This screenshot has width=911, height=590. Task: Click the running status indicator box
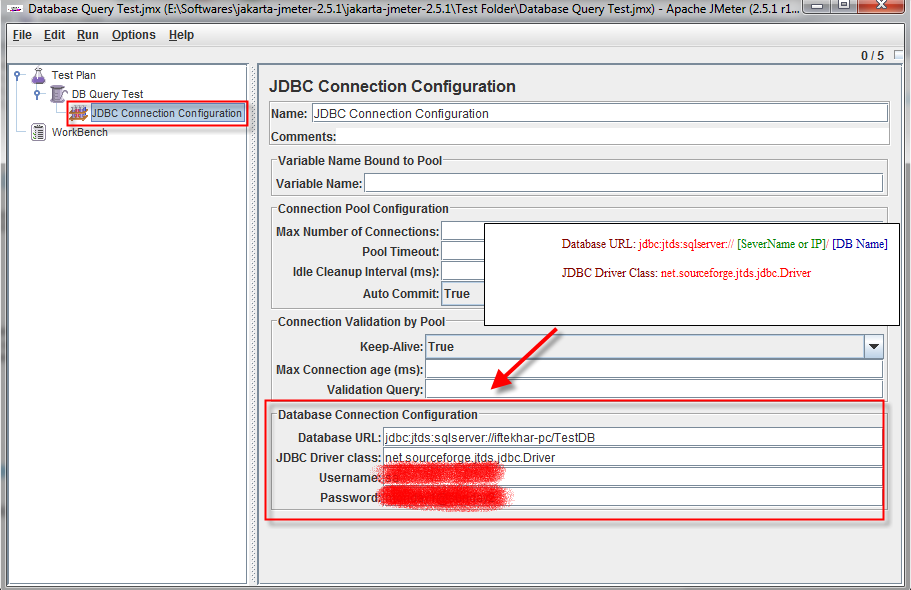pos(899,55)
